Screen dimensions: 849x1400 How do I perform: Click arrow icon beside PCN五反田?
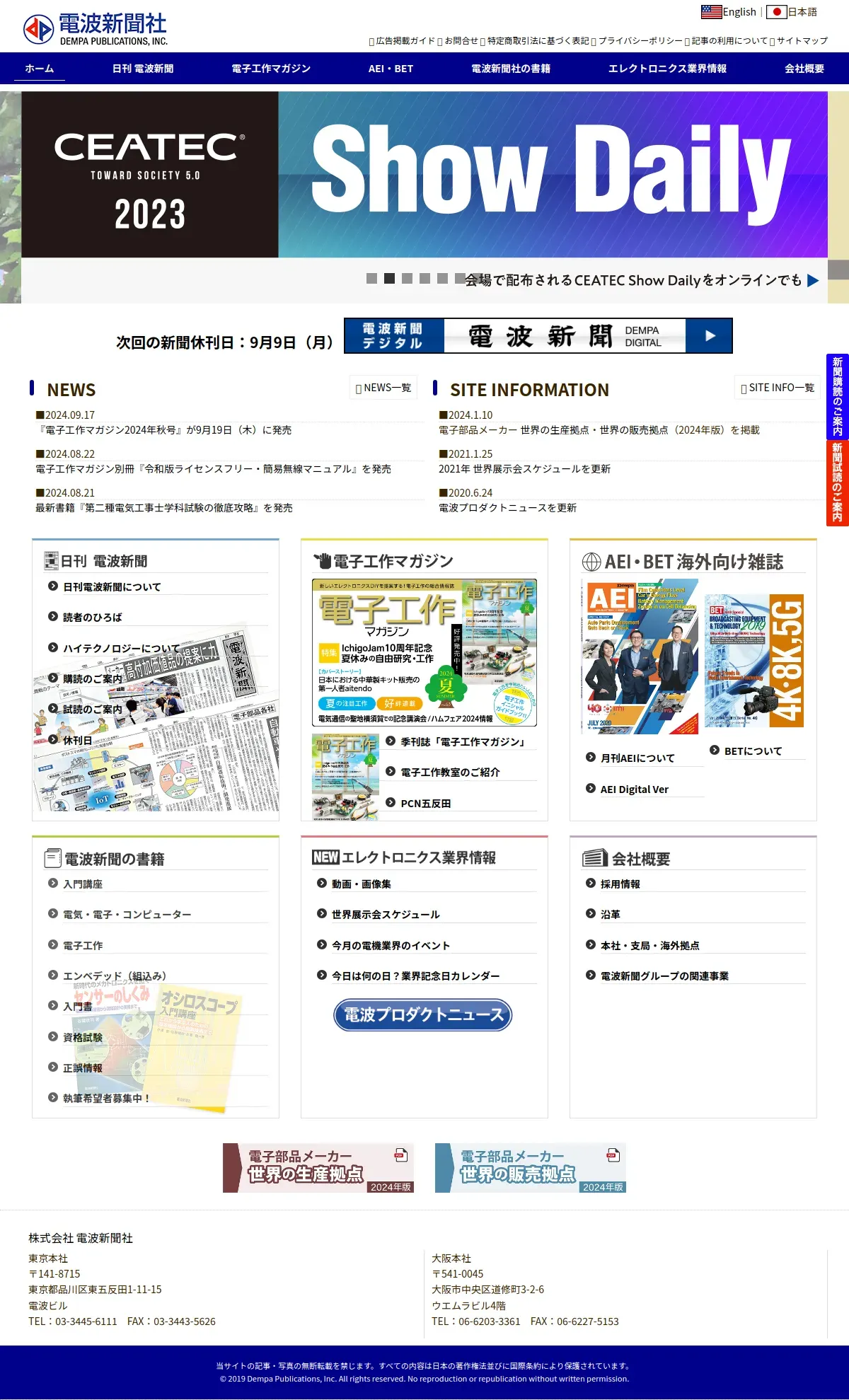(x=391, y=802)
